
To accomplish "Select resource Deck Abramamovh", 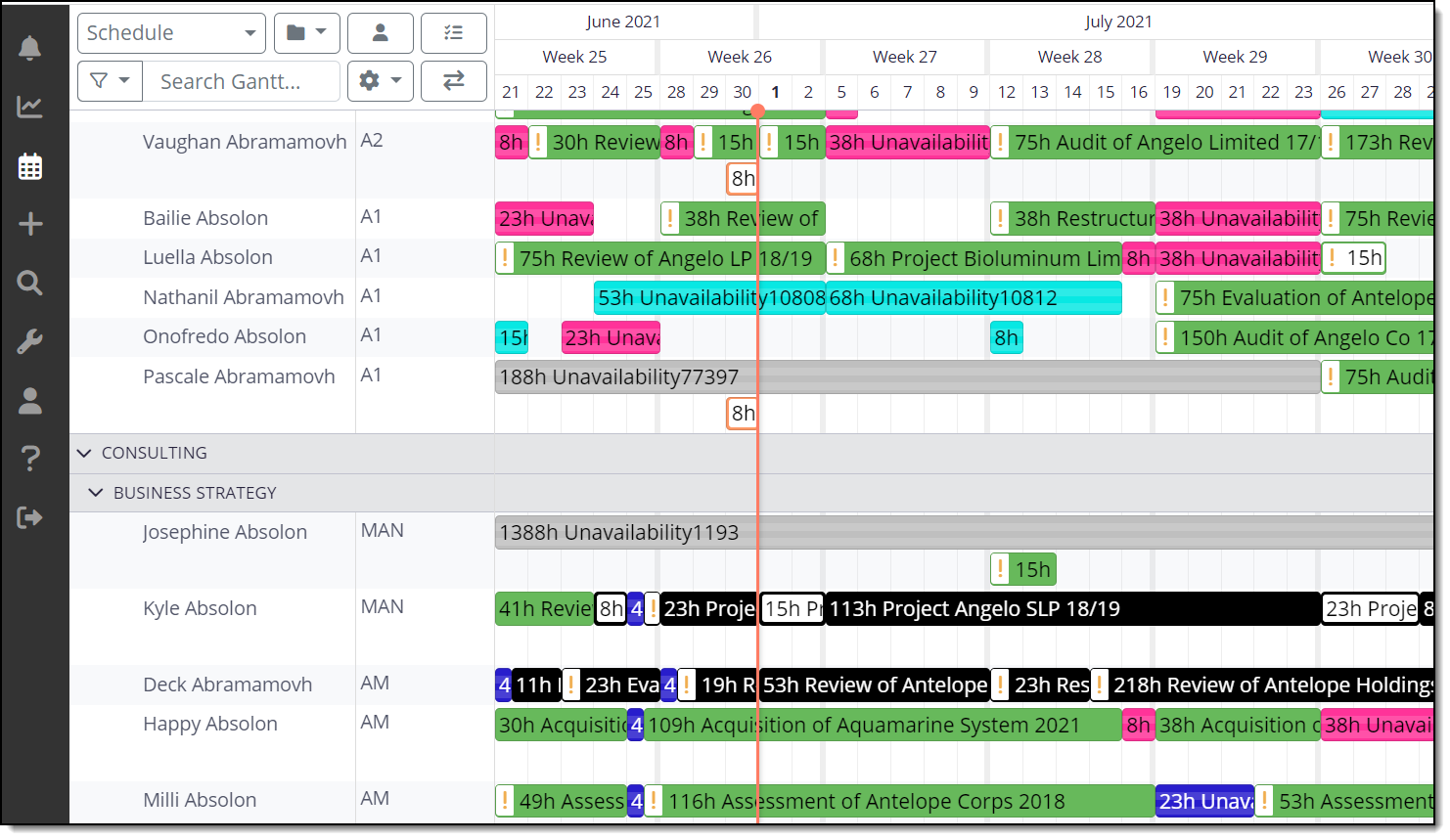I will coord(227,685).
